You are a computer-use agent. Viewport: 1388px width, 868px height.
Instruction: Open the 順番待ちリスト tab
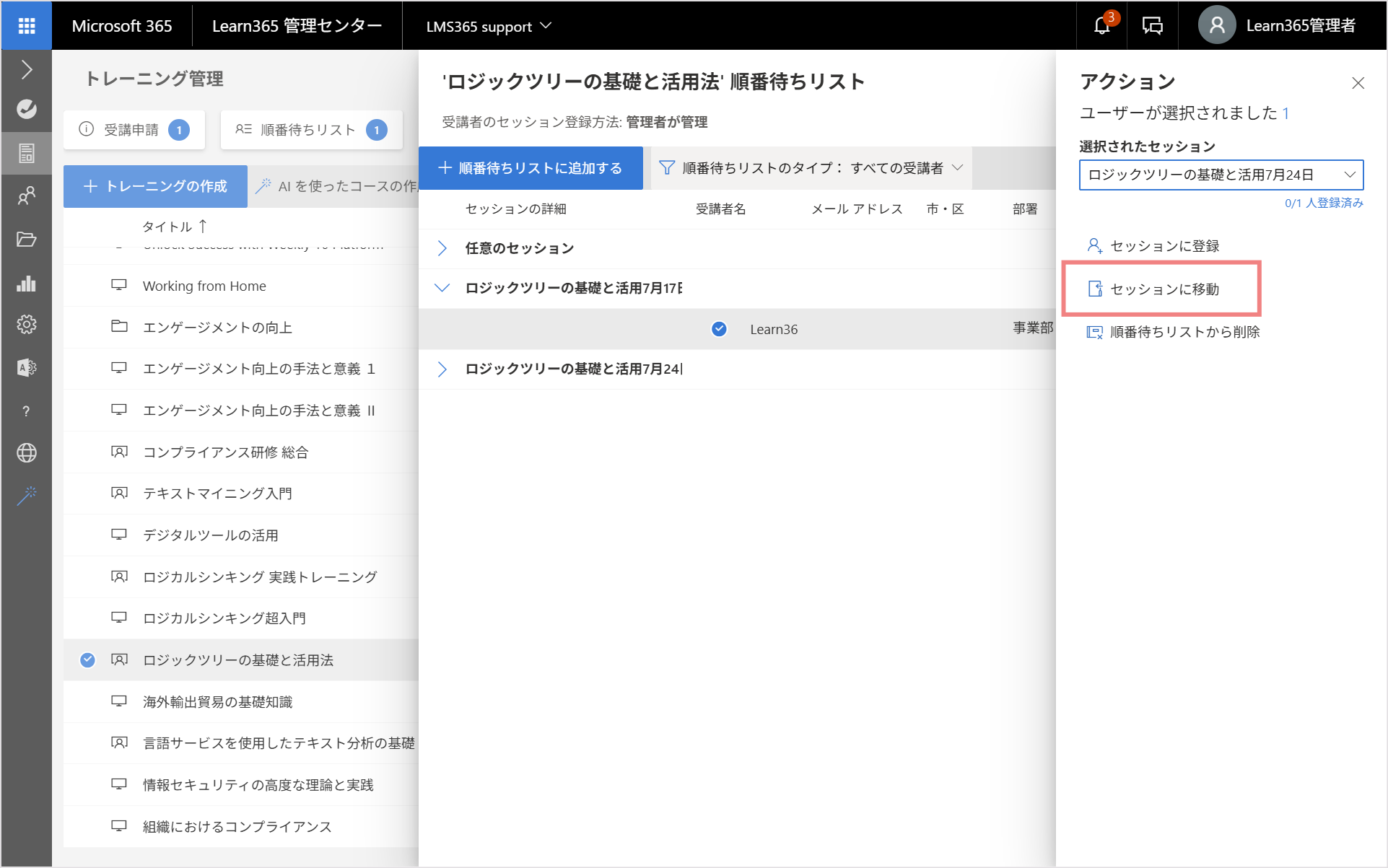click(312, 130)
